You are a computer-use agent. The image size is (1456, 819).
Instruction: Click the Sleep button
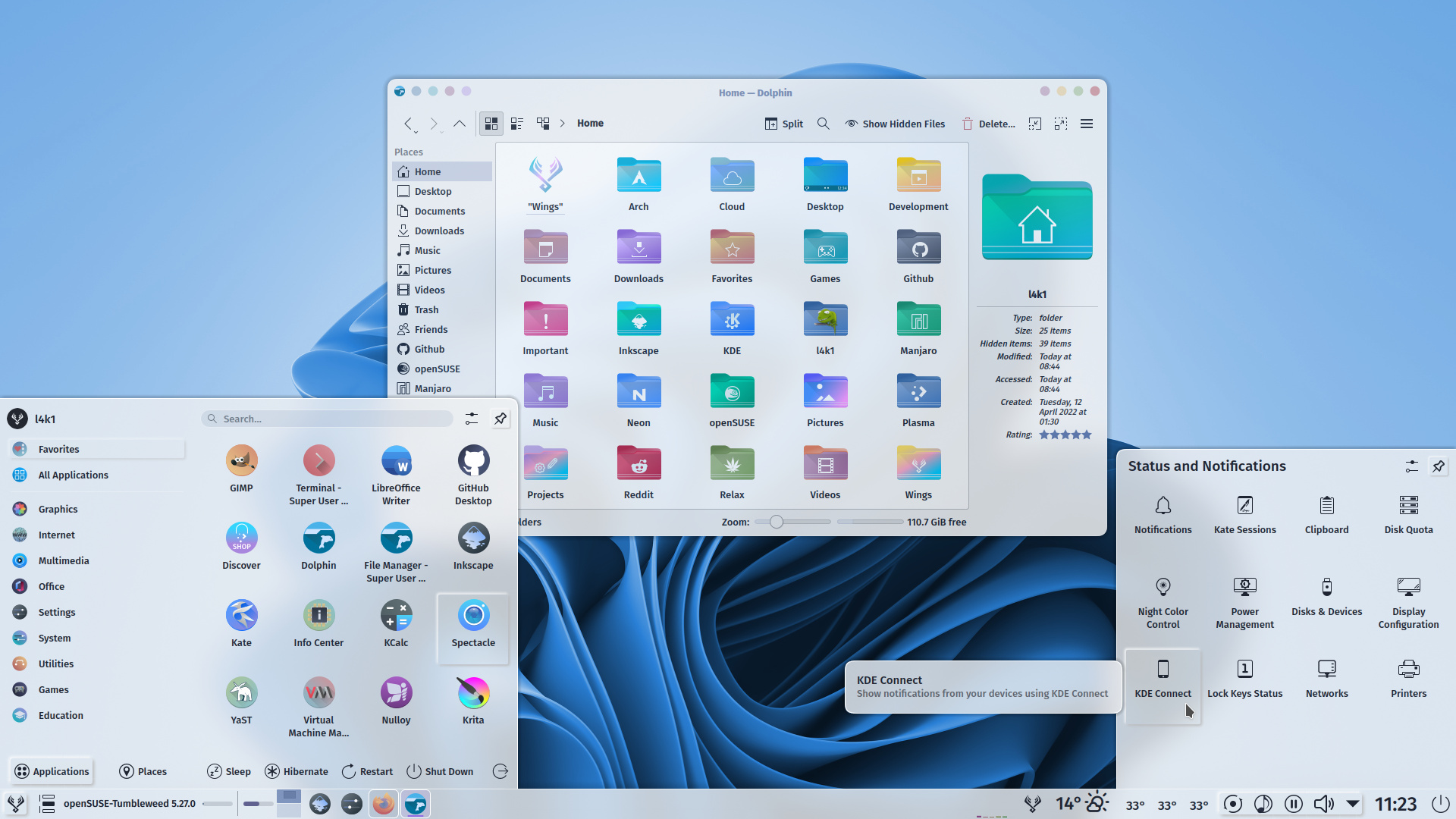click(229, 771)
